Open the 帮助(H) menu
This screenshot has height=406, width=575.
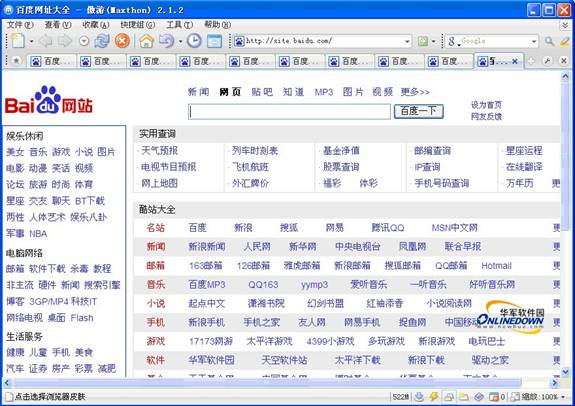point(217,25)
